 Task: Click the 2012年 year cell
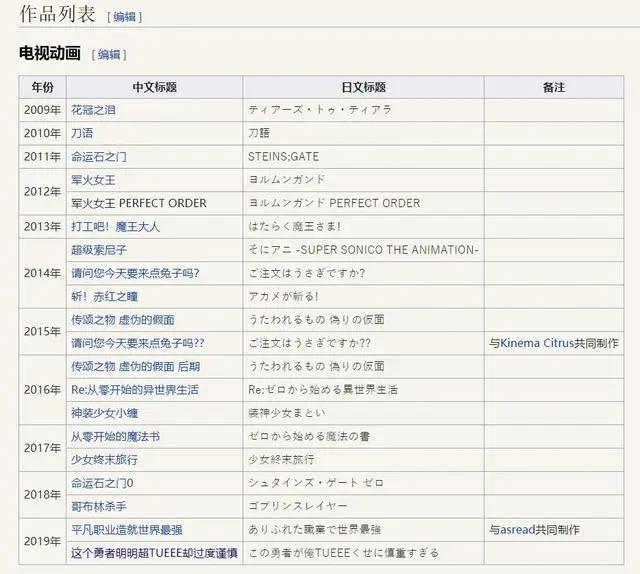coord(42,191)
